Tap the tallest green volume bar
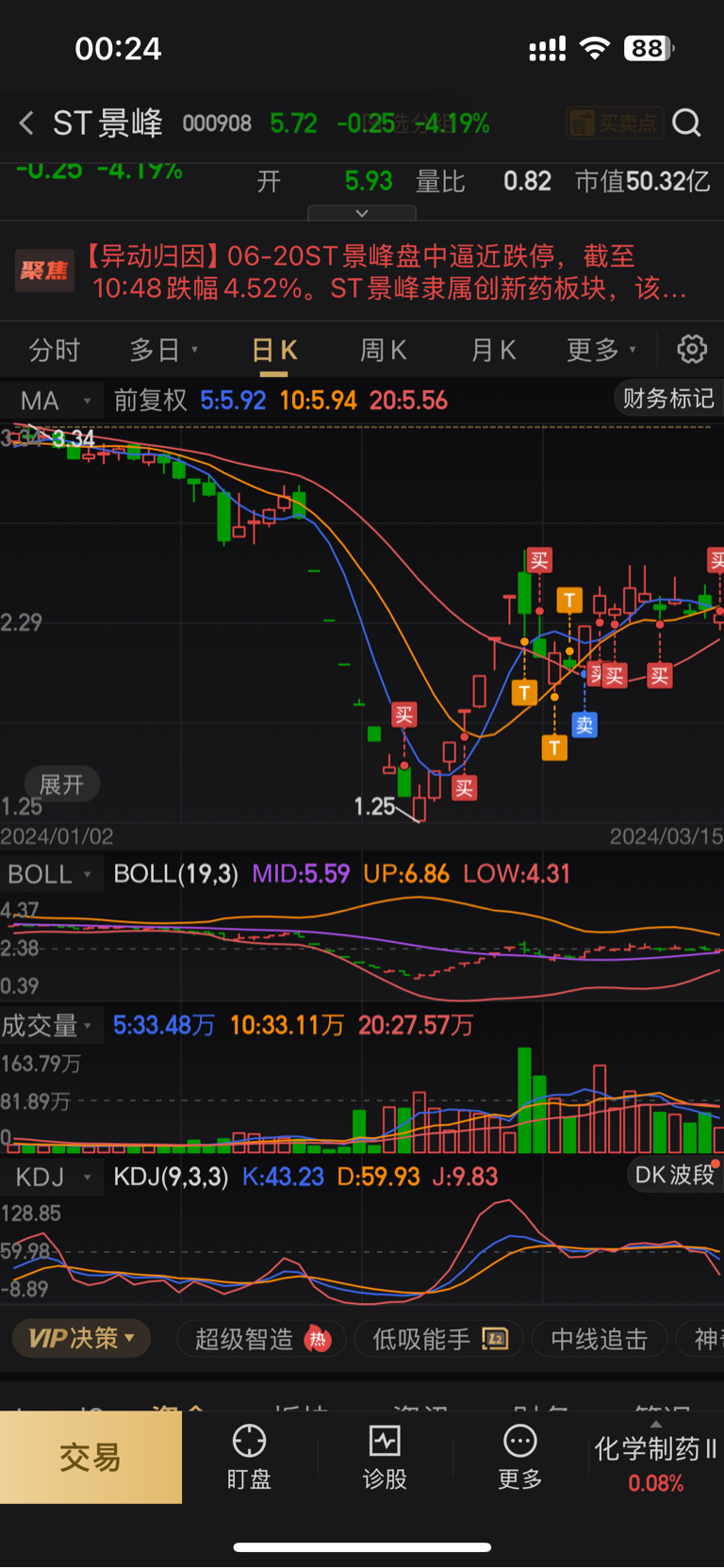 [x=525, y=1100]
